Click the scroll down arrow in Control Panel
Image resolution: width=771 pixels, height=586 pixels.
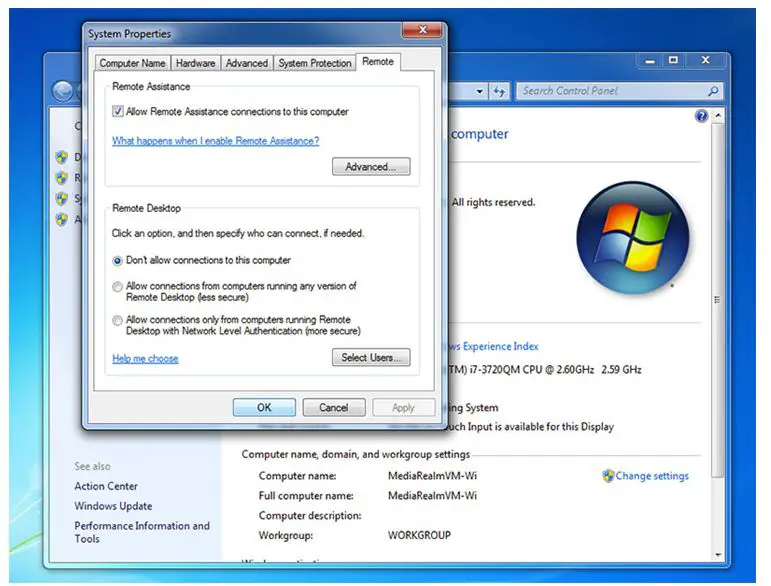pyautogui.click(x=718, y=555)
